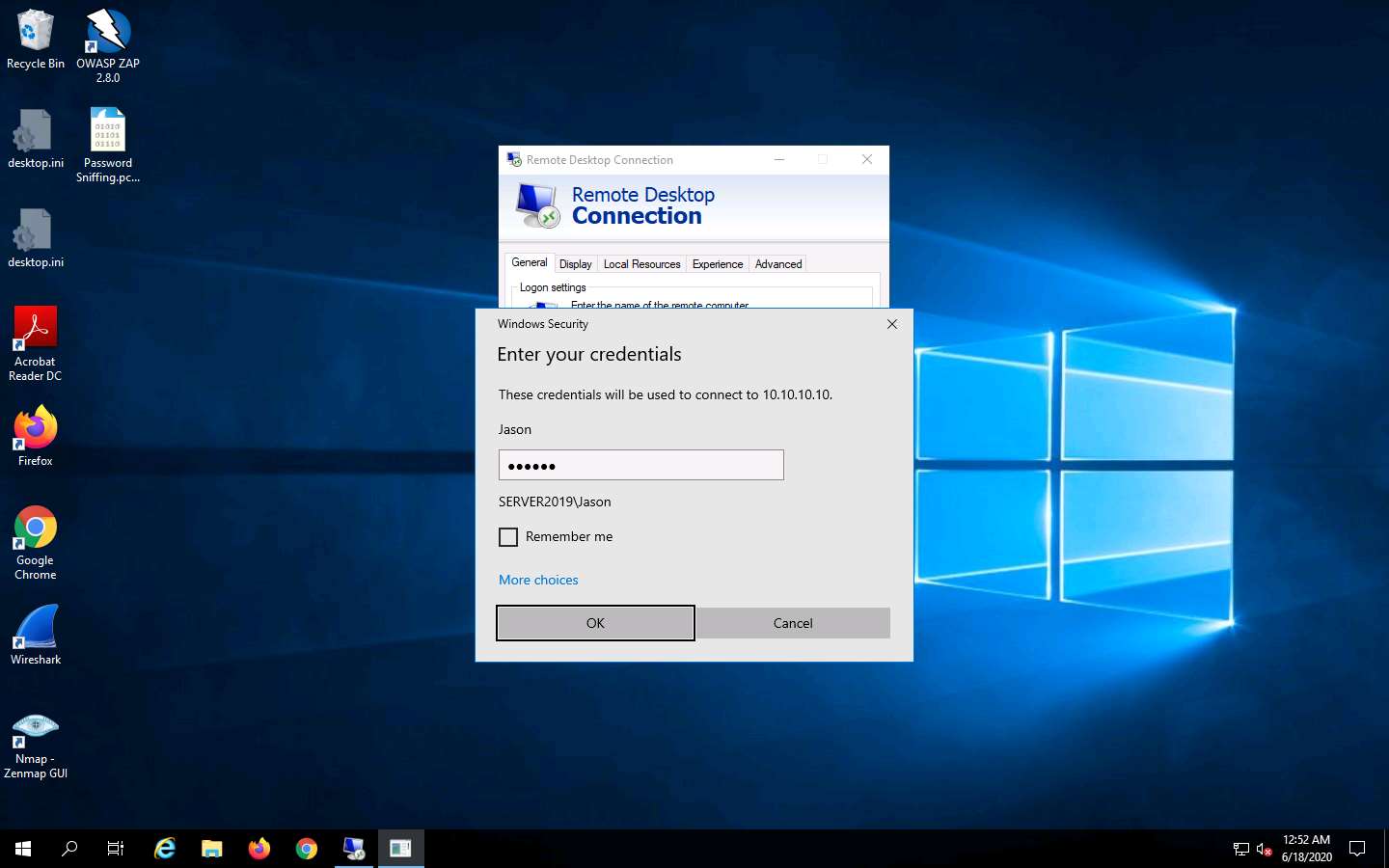Switch to the Display tab

(576, 264)
